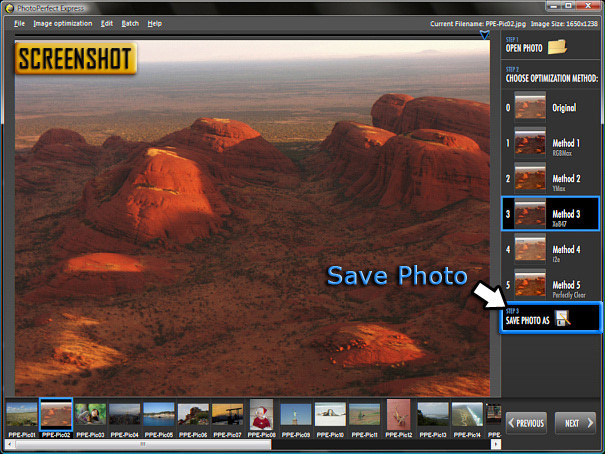This screenshot has width=605, height=454.
Task: Click the Current Filename PPE-Pic02.jpg text
Action: [478, 24]
